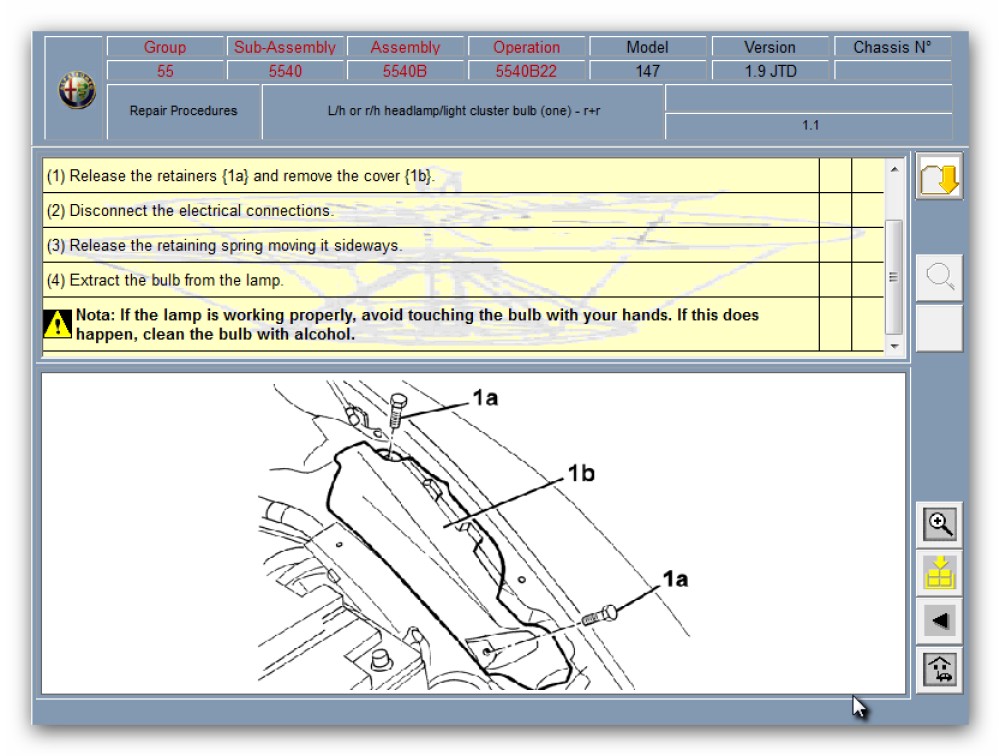The height and width of the screenshot is (756, 1000).
Task: Click the greyed-out magnifying glass search icon
Action: coord(939,278)
